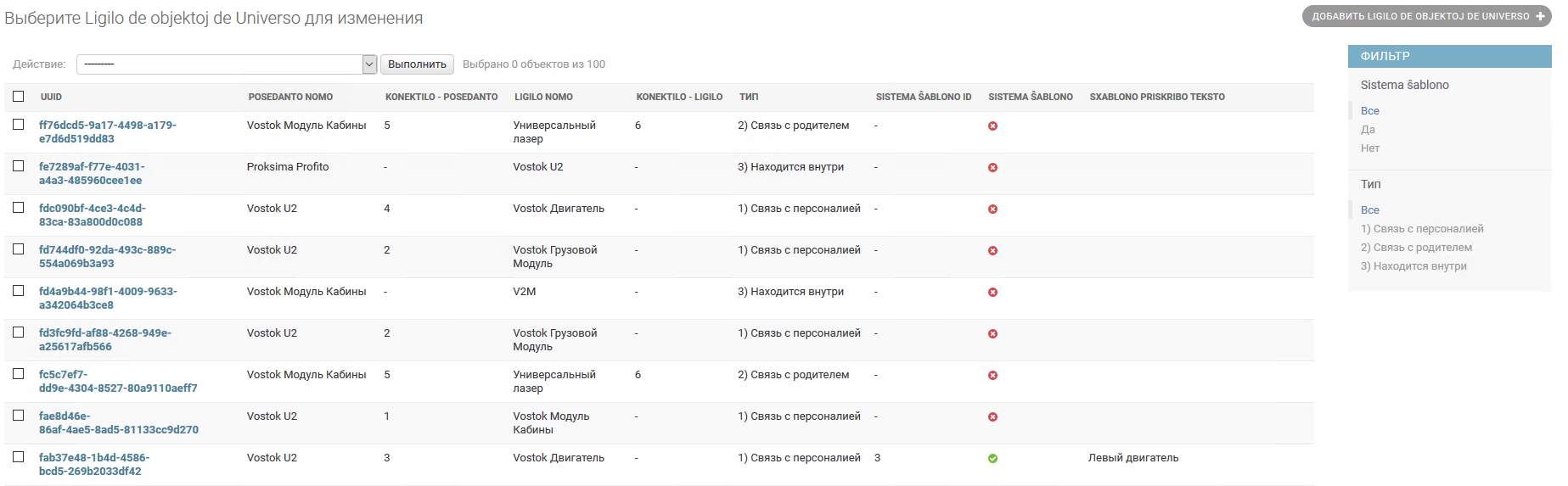Filter Sistema ŝablono by Да
The image size is (1568, 486).
[x=1368, y=130]
